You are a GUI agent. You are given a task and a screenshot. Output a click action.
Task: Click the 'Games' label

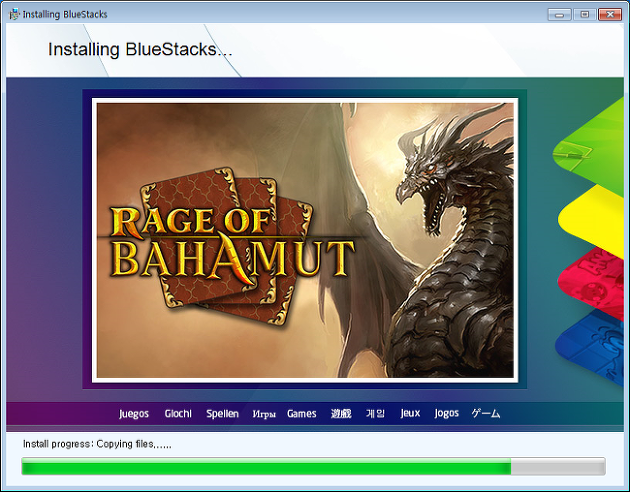click(301, 413)
